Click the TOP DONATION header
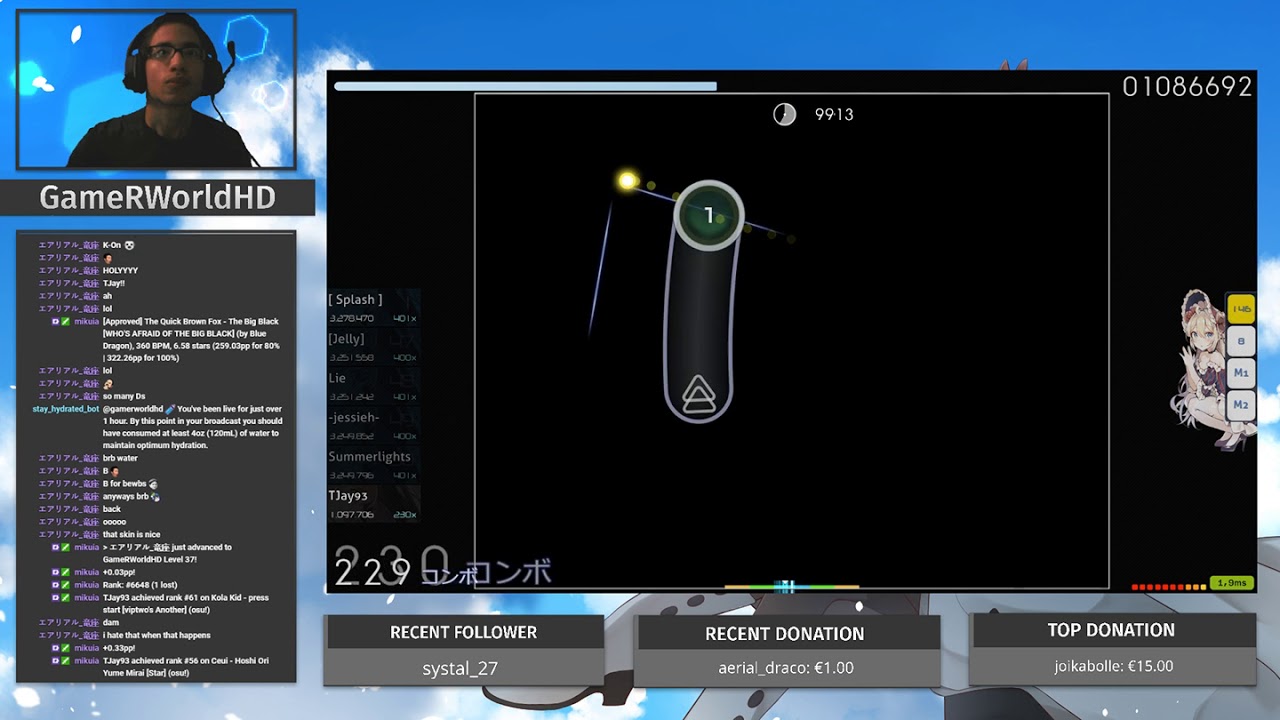 click(1111, 630)
